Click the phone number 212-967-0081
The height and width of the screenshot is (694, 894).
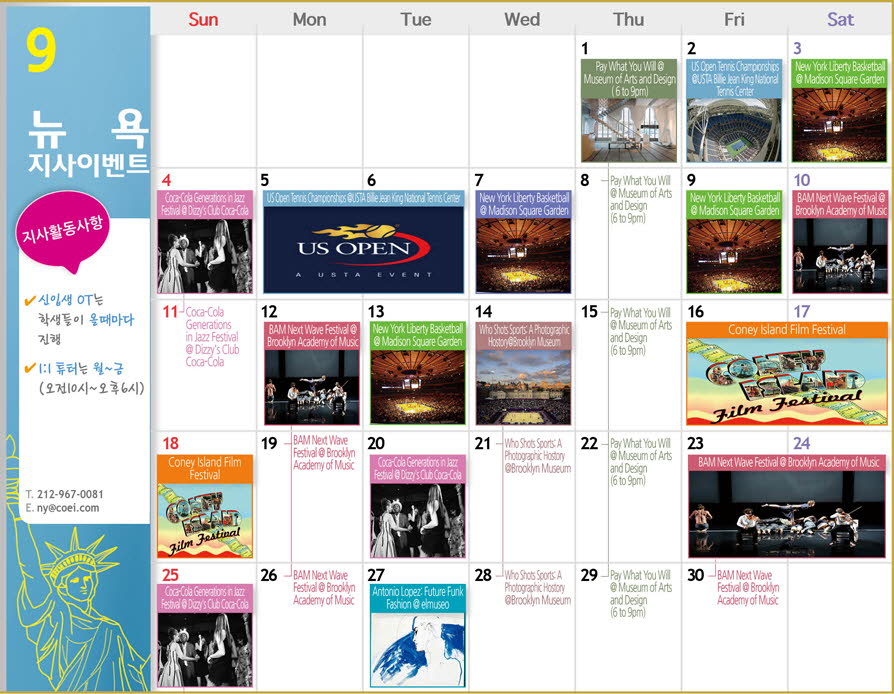[x=70, y=494]
